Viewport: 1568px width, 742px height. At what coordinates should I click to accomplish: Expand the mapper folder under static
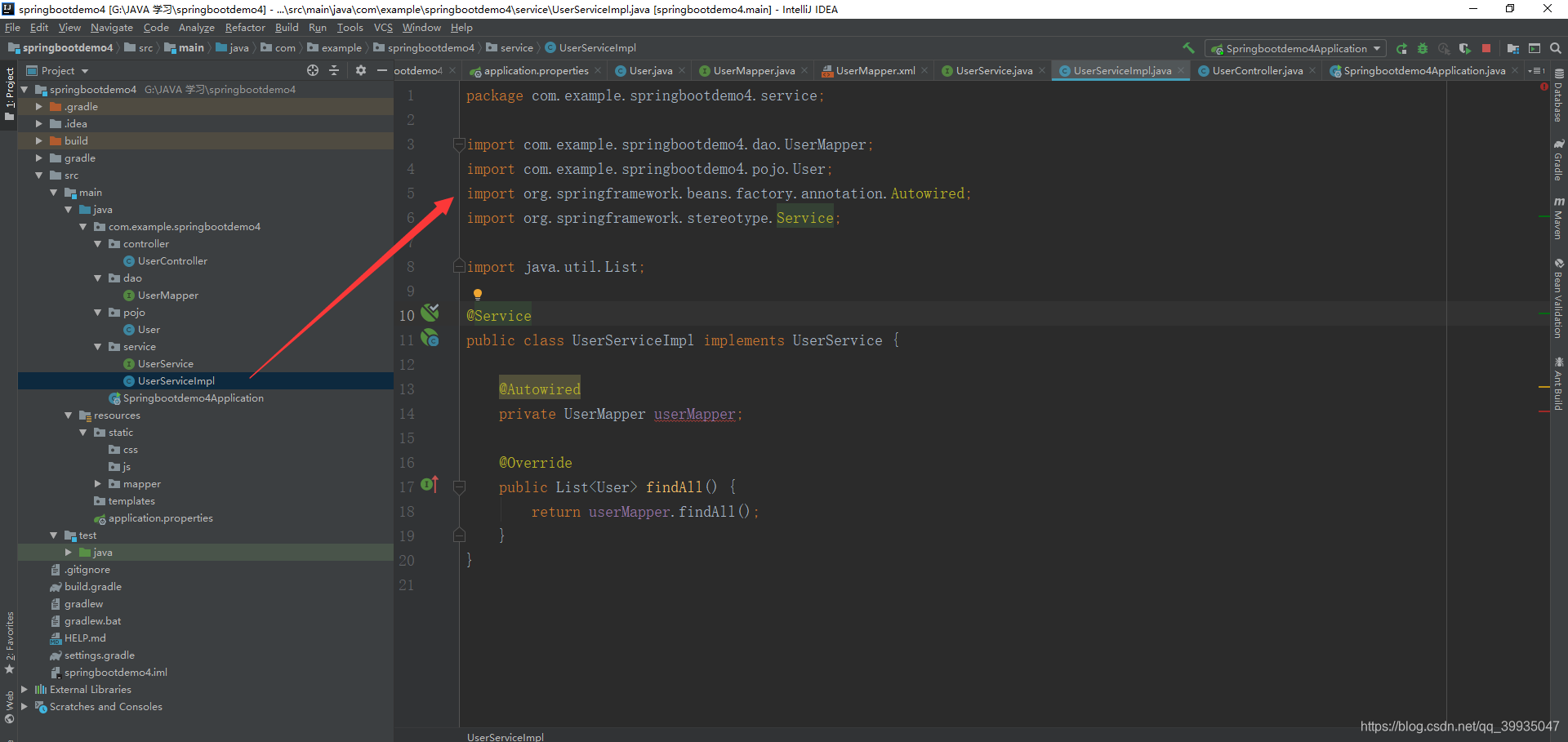tap(98, 483)
